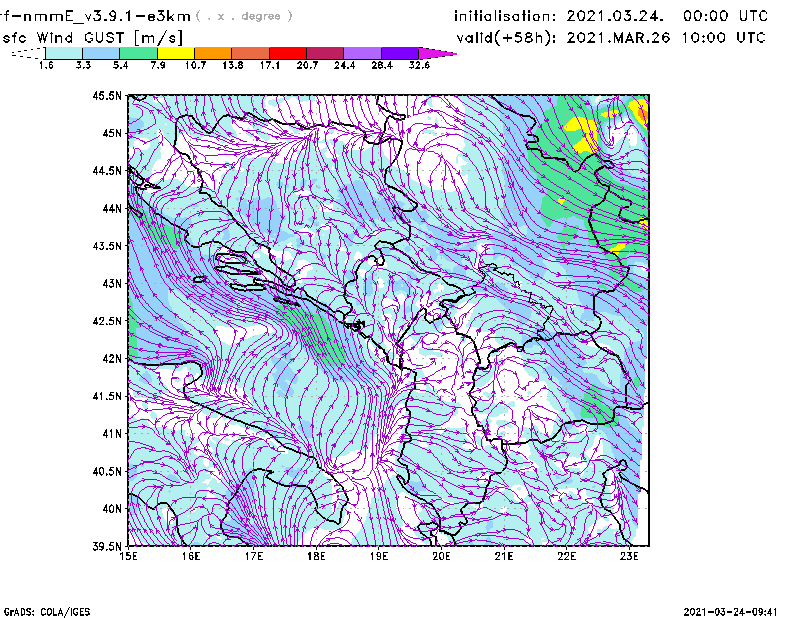The height and width of the screenshot is (618, 800).
Task: Click the legend value 20.7
Action: coord(307,65)
